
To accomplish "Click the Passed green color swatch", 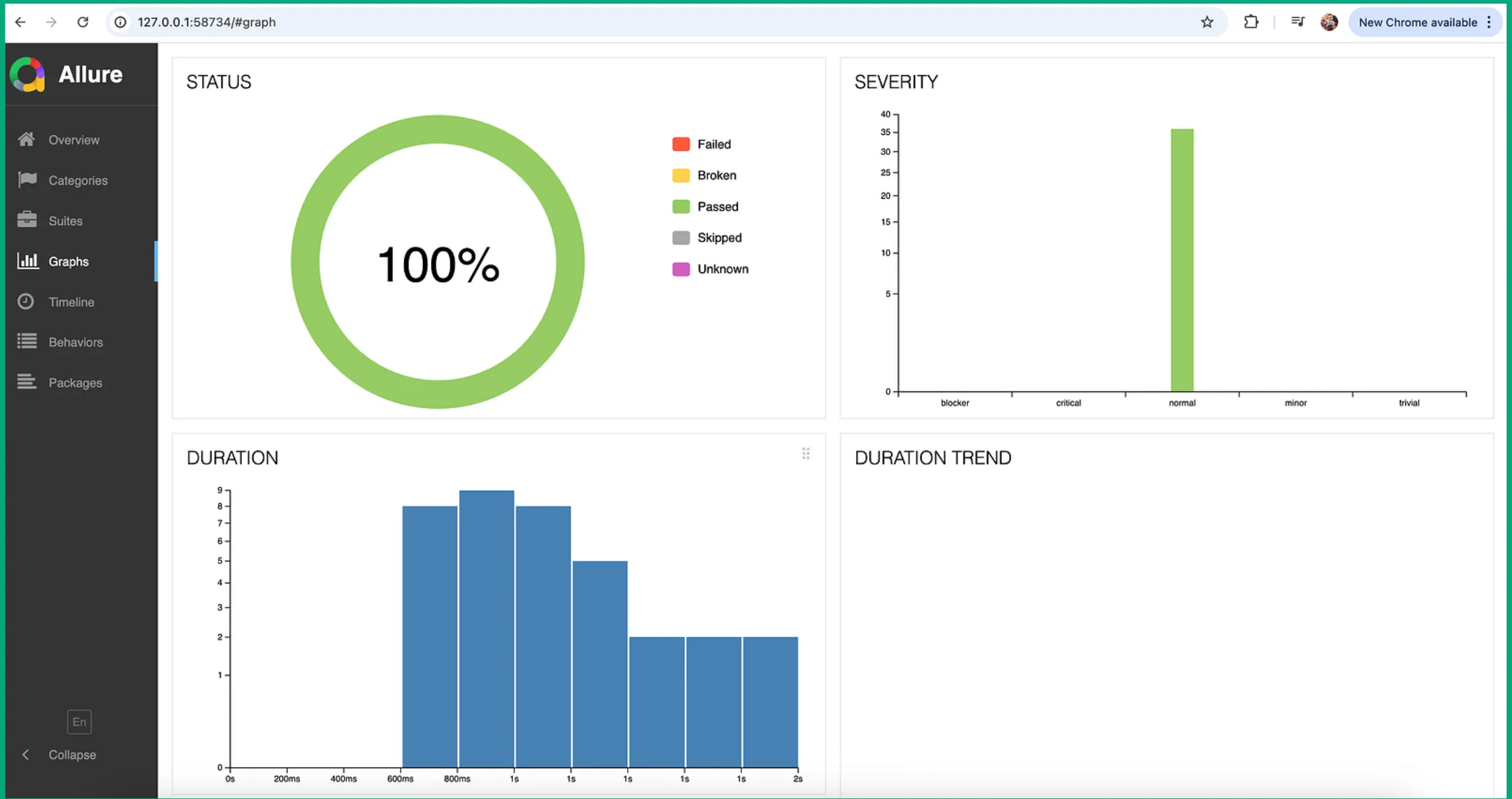I will pos(681,207).
